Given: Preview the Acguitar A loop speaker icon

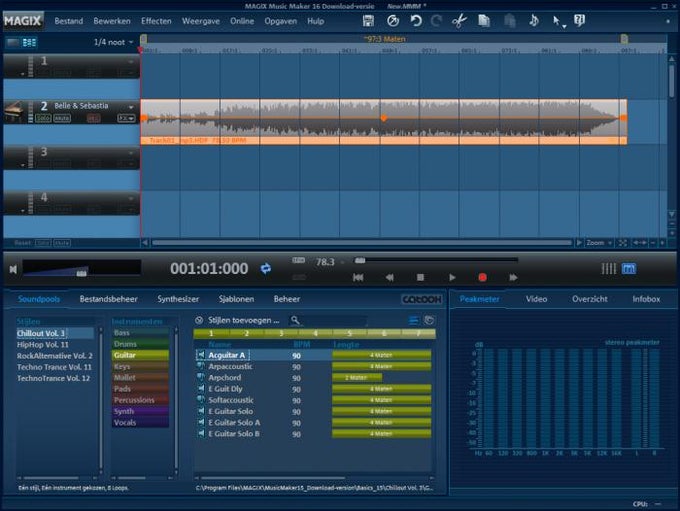Looking at the screenshot, I should point(201,355).
